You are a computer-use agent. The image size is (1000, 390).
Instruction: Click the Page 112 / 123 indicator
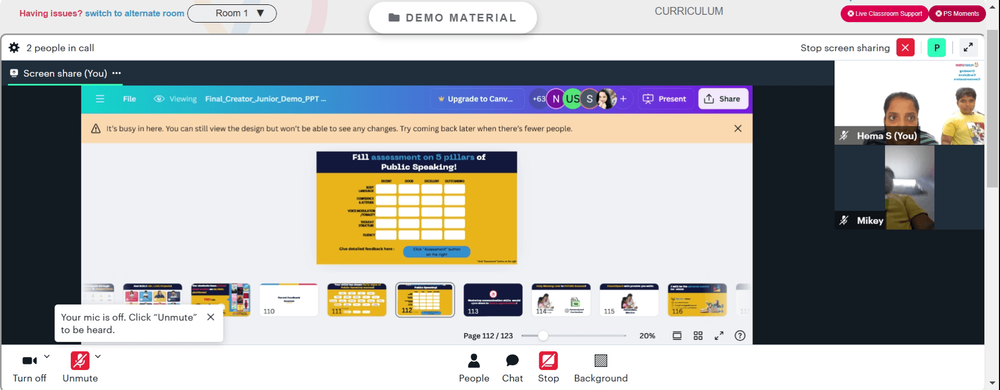pos(488,335)
